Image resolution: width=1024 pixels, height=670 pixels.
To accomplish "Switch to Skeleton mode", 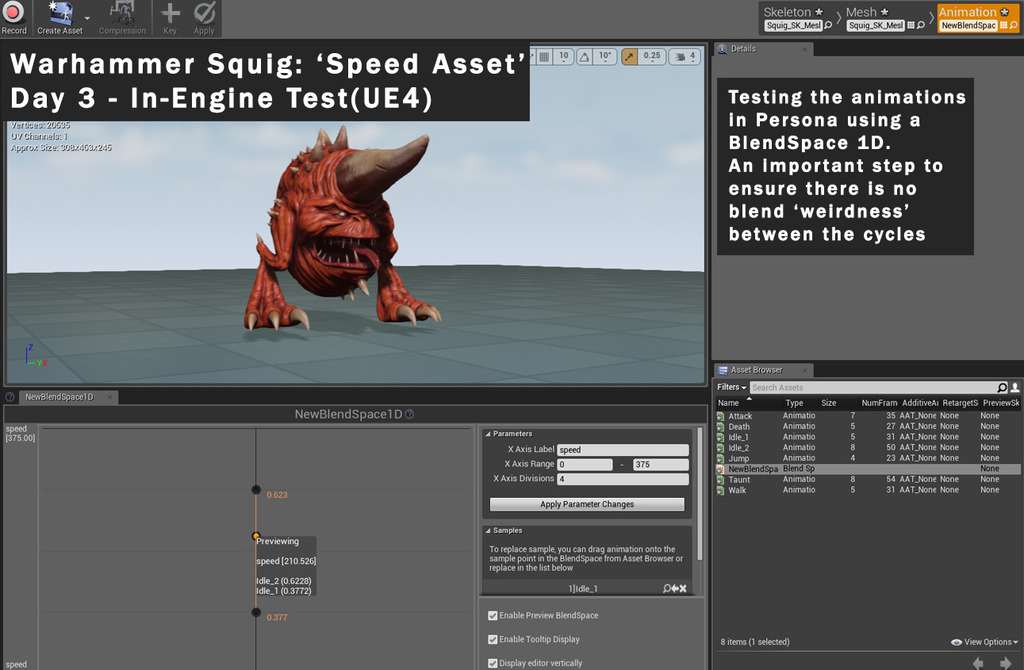I will pos(793,12).
